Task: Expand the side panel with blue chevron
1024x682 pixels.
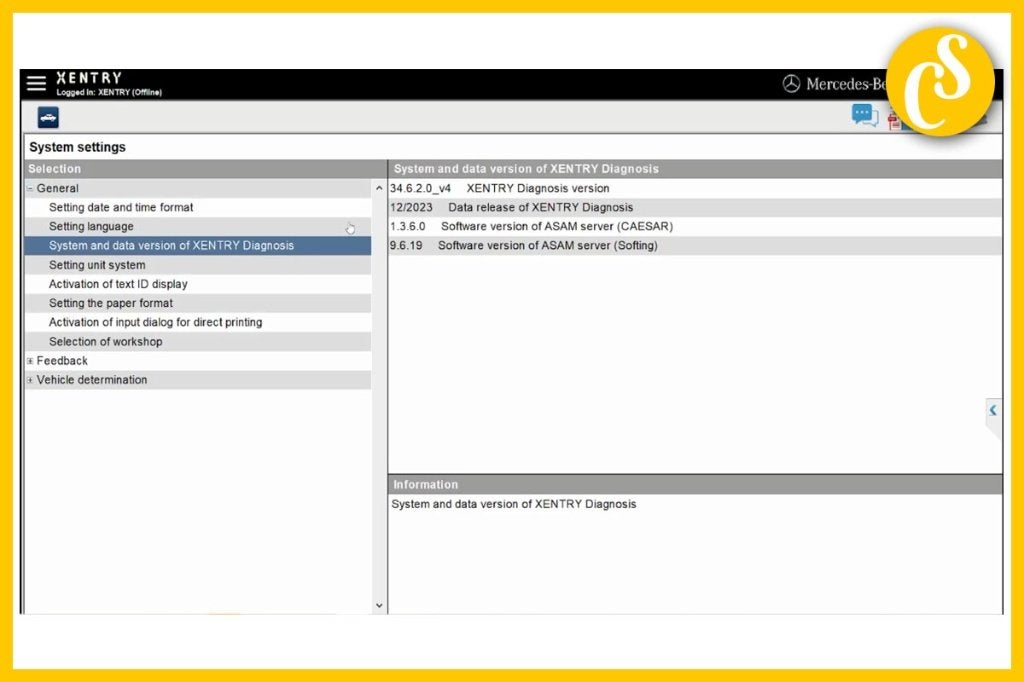Action: tap(993, 411)
